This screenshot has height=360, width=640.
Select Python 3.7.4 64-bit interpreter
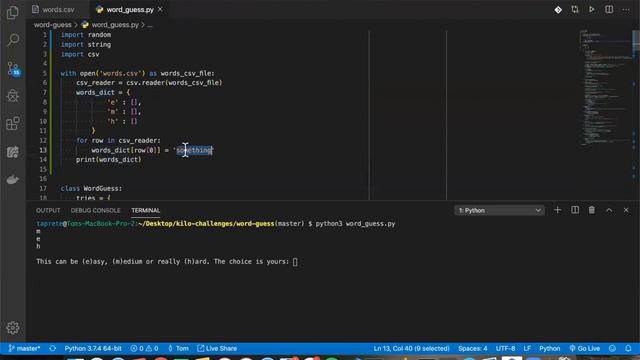93,348
